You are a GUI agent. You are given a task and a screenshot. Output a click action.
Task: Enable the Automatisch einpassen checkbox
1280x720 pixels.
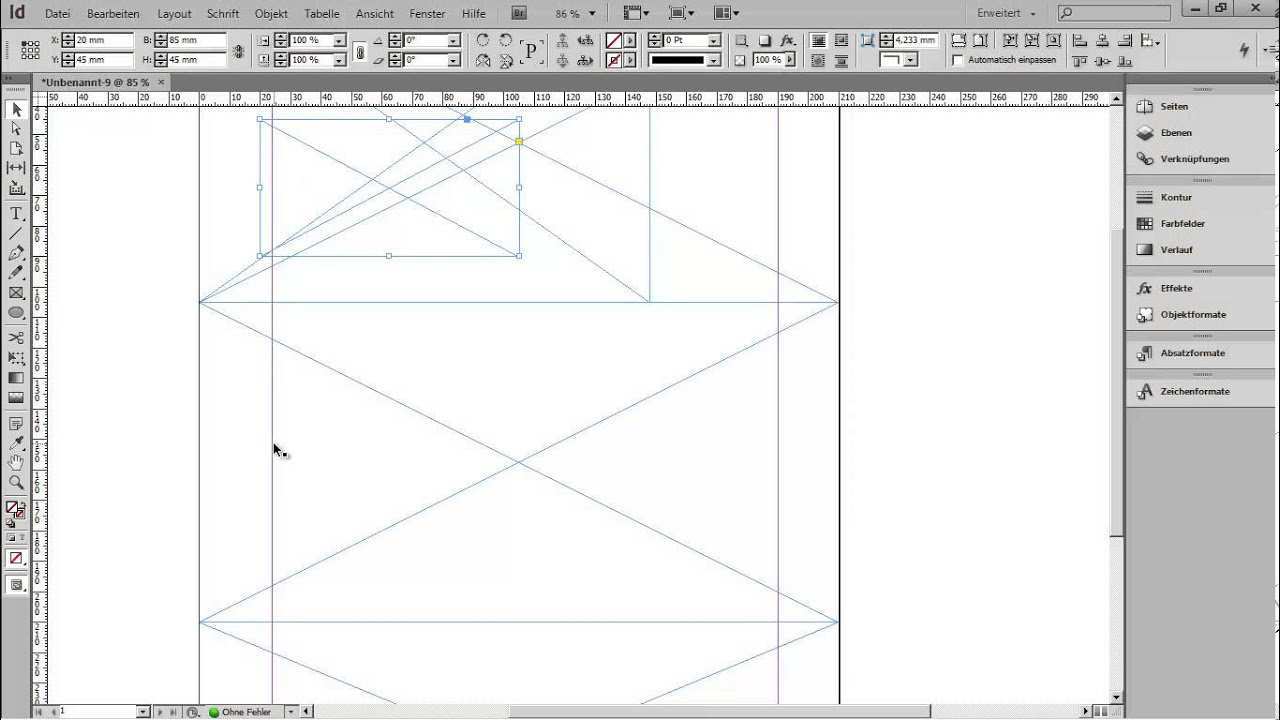point(958,60)
